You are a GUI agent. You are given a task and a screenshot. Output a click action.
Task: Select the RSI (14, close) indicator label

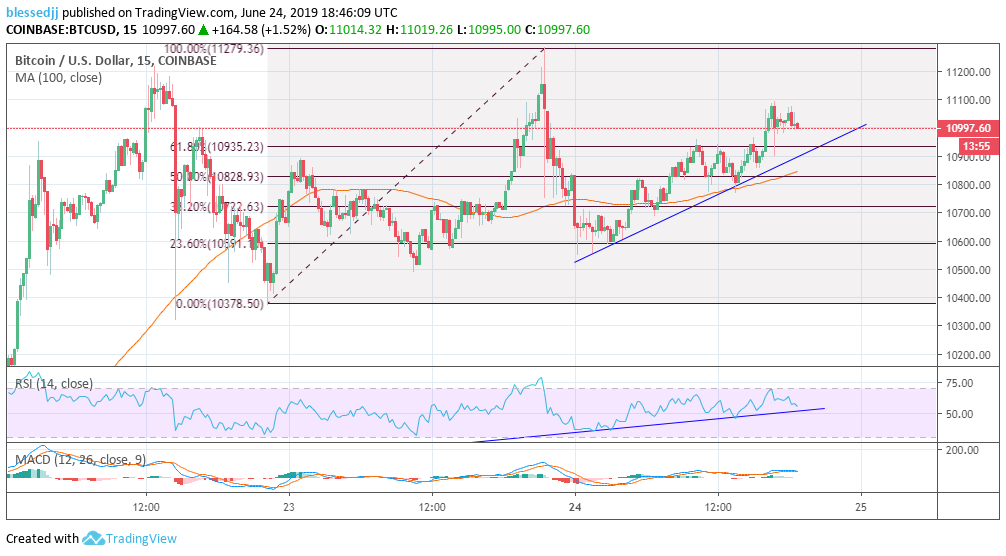click(x=54, y=383)
